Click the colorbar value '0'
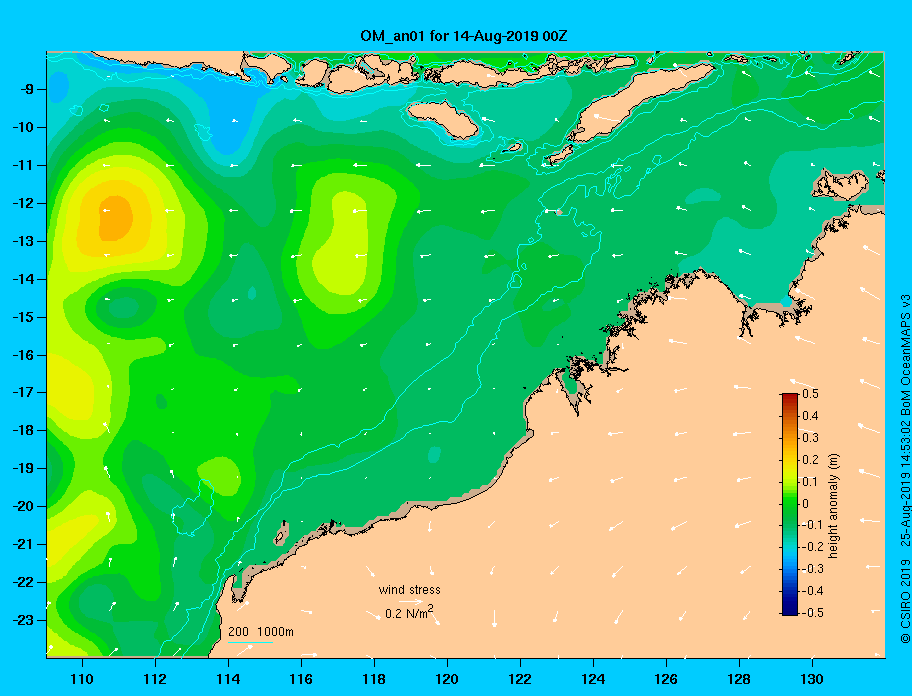 tap(806, 504)
